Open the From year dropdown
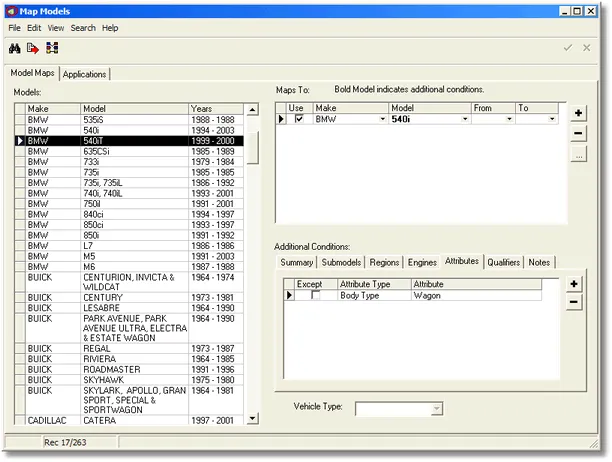 pyautogui.click(x=509, y=119)
